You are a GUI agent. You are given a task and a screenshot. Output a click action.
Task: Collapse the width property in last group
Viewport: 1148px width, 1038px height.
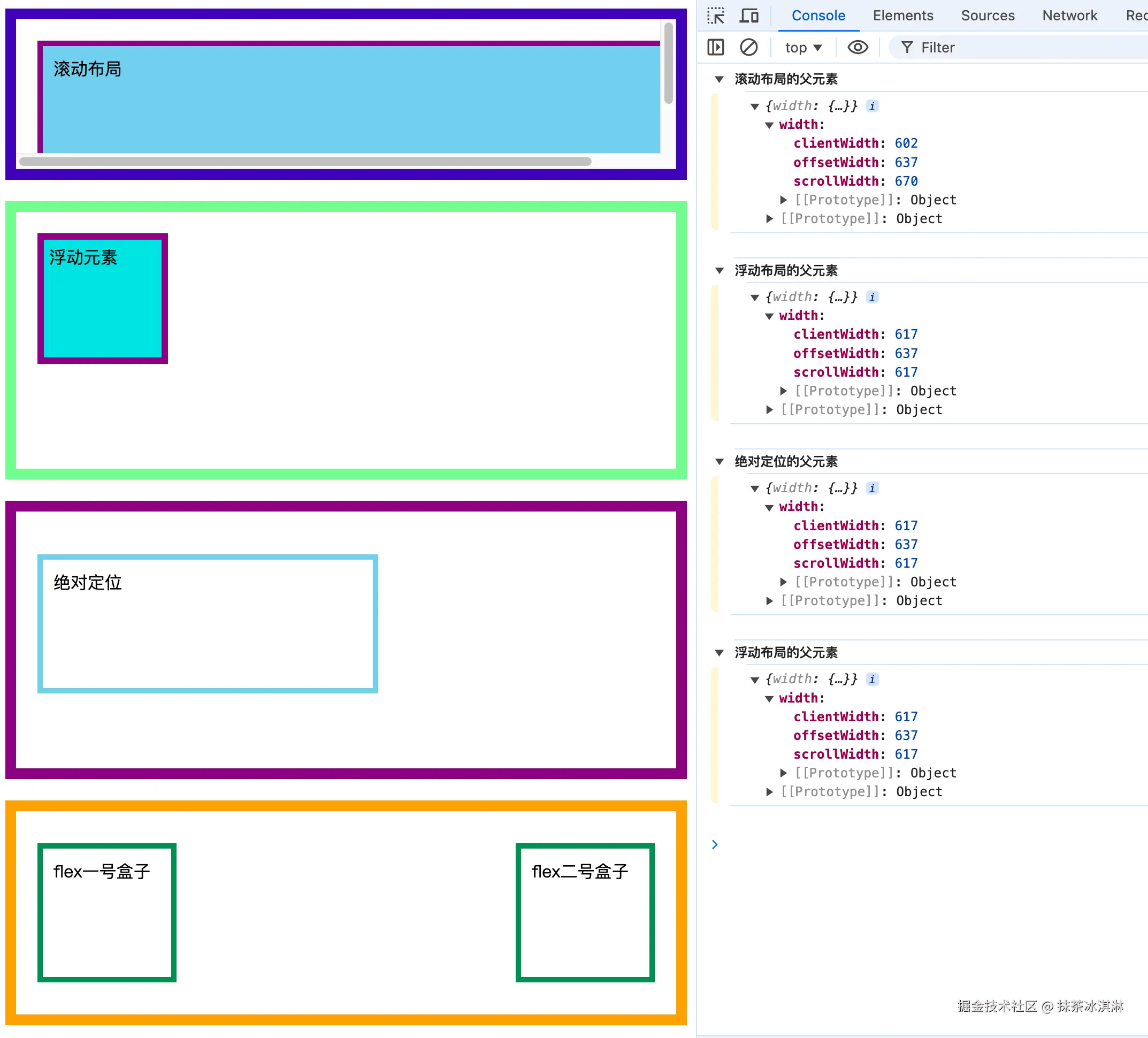pyautogui.click(x=769, y=698)
